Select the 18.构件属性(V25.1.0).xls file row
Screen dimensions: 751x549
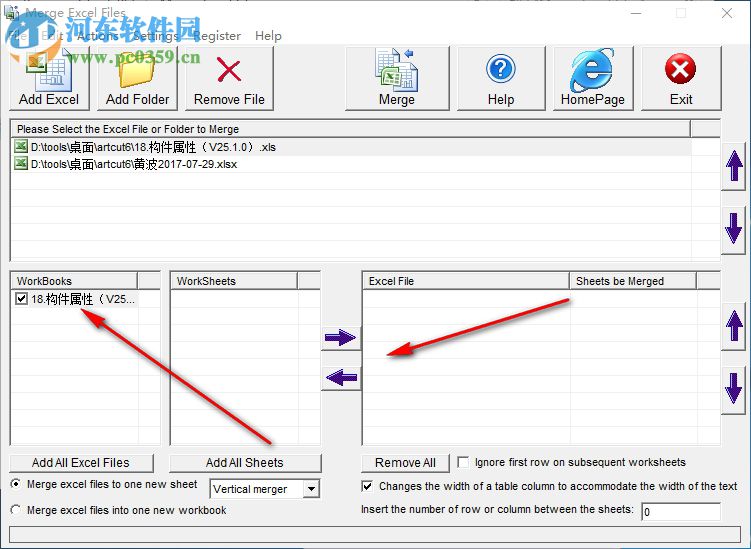coord(351,147)
